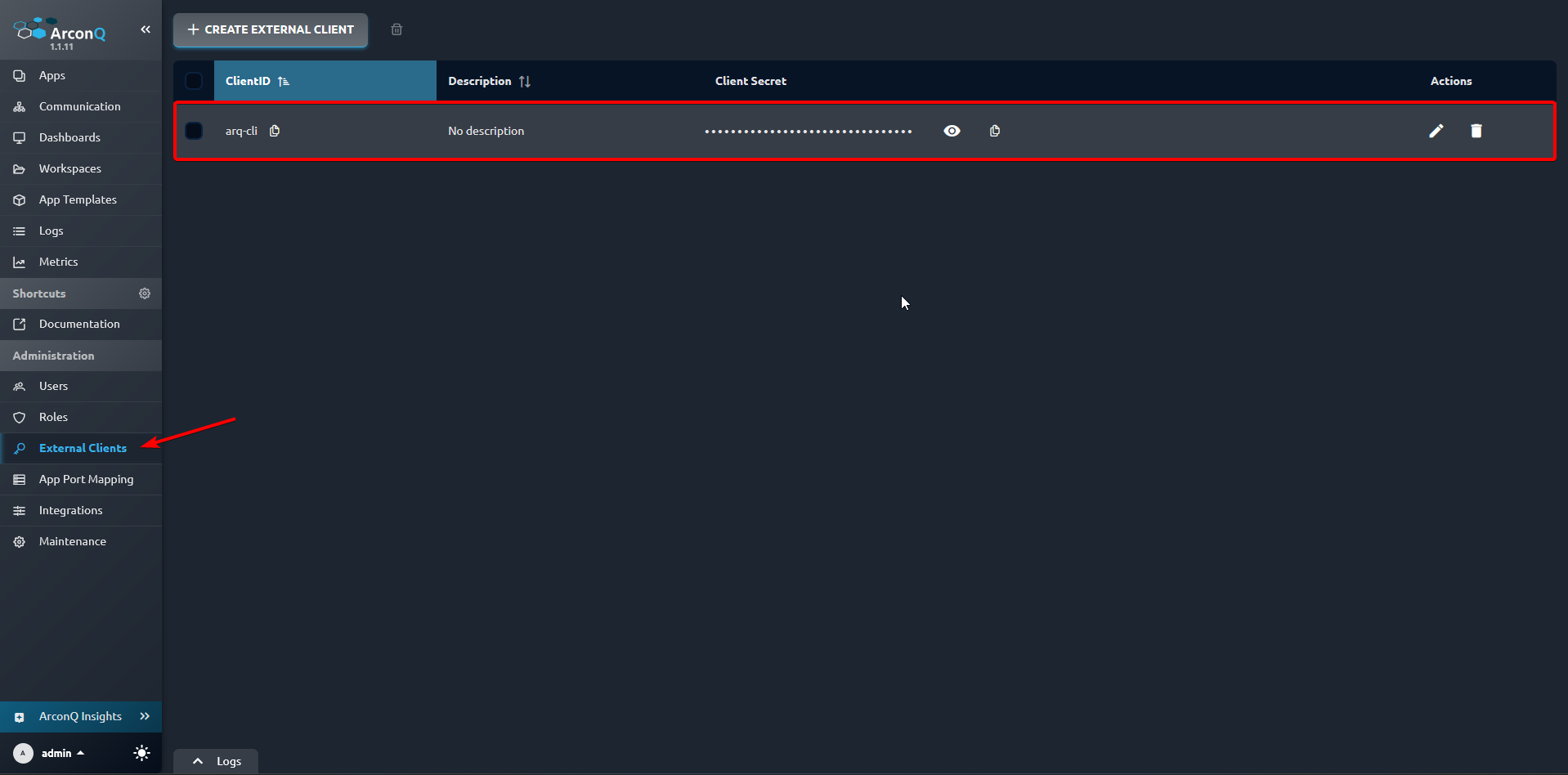Click the admin avatar icon
The image size is (1568, 775).
(23, 753)
